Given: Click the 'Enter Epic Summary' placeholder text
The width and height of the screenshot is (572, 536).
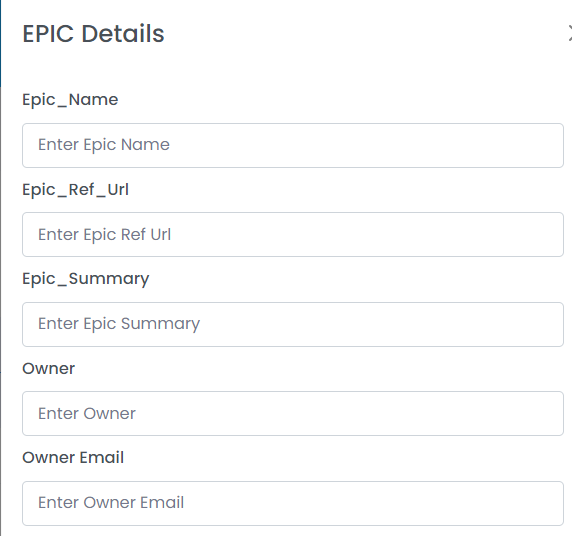Looking at the screenshot, I should [119, 324].
